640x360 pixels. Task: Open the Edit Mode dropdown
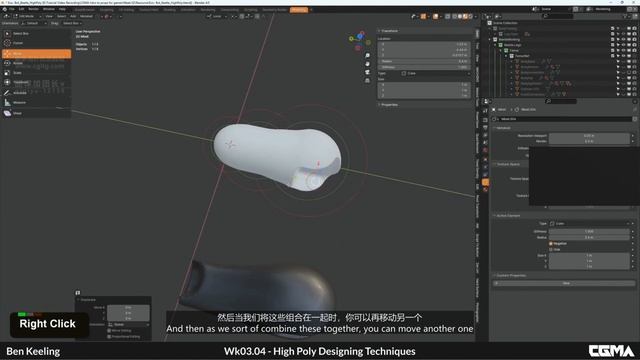(x=28, y=16)
